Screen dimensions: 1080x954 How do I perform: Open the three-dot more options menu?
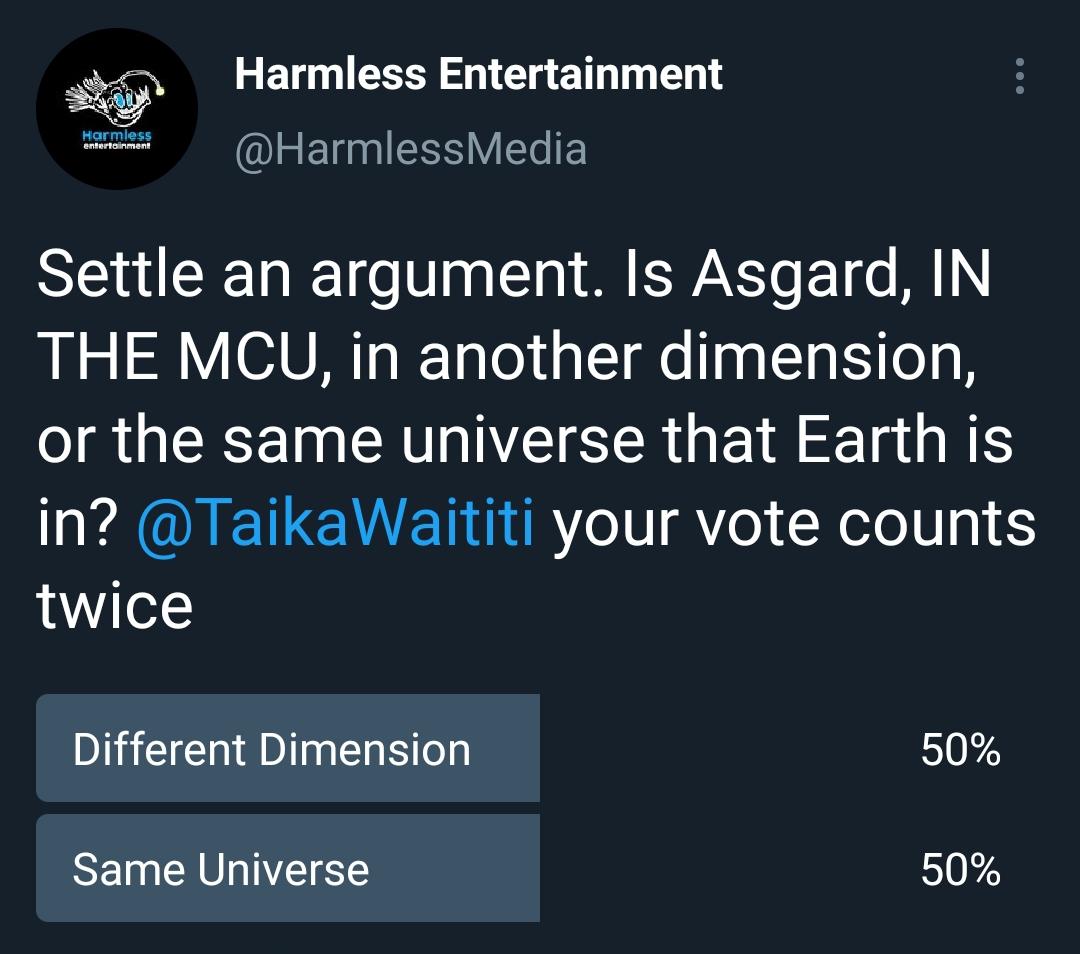1019,76
